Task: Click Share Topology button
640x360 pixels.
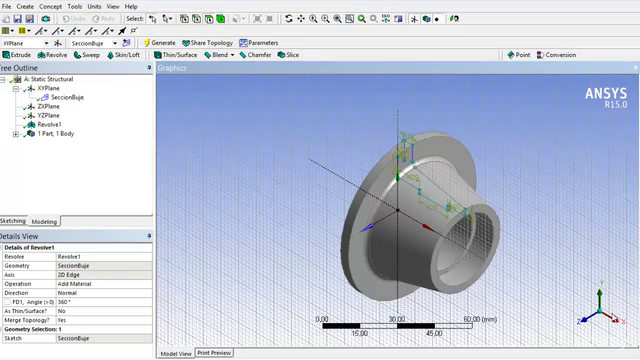Action: tap(207, 43)
